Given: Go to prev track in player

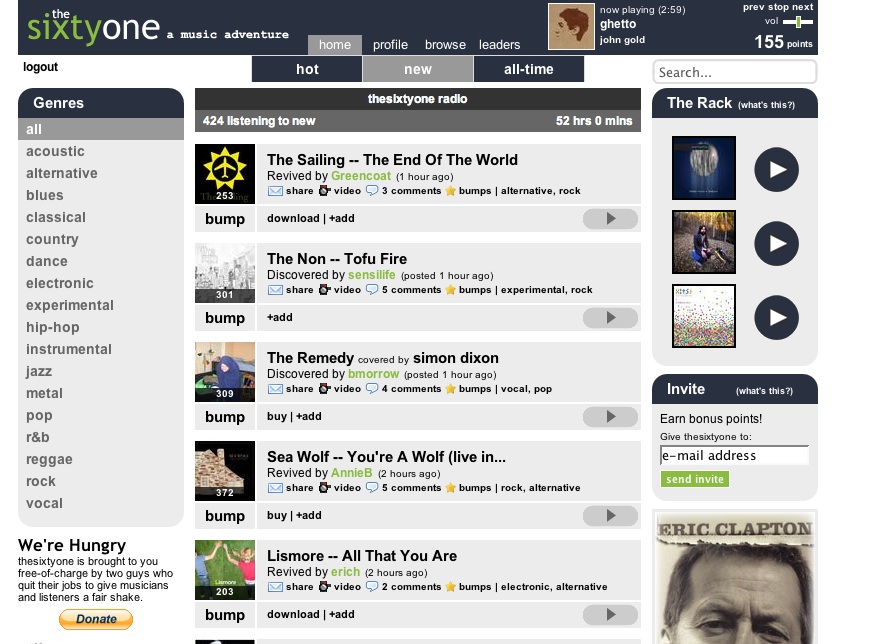Looking at the screenshot, I should (x=754, y=7).
